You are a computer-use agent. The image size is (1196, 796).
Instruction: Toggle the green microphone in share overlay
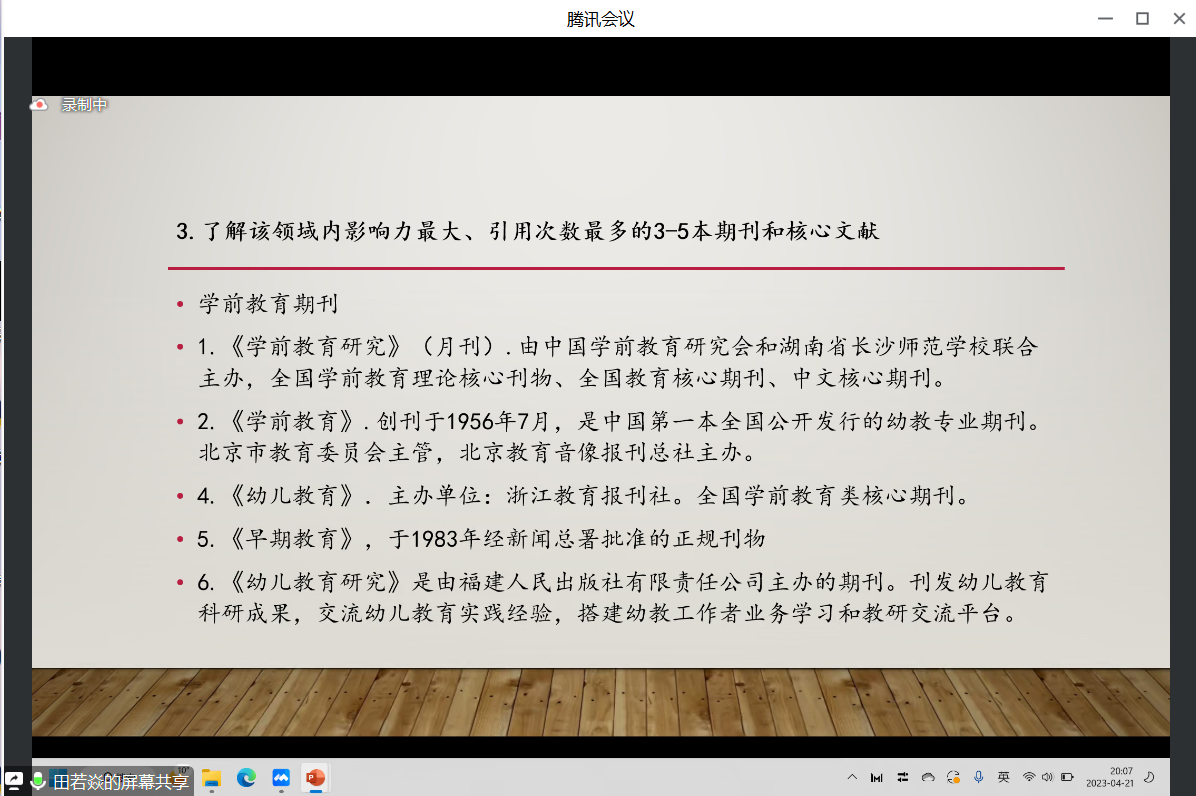(39, 781)
